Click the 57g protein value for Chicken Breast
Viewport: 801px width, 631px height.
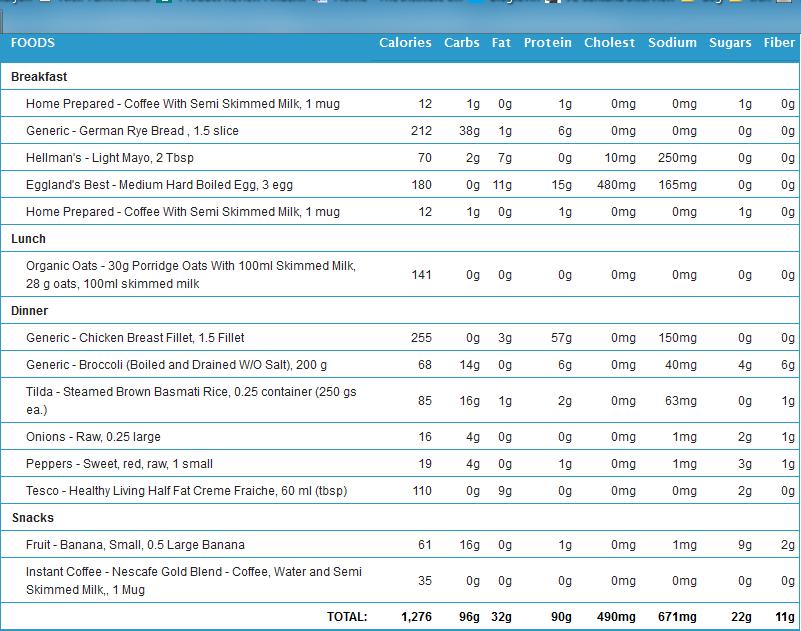(561, 338)
